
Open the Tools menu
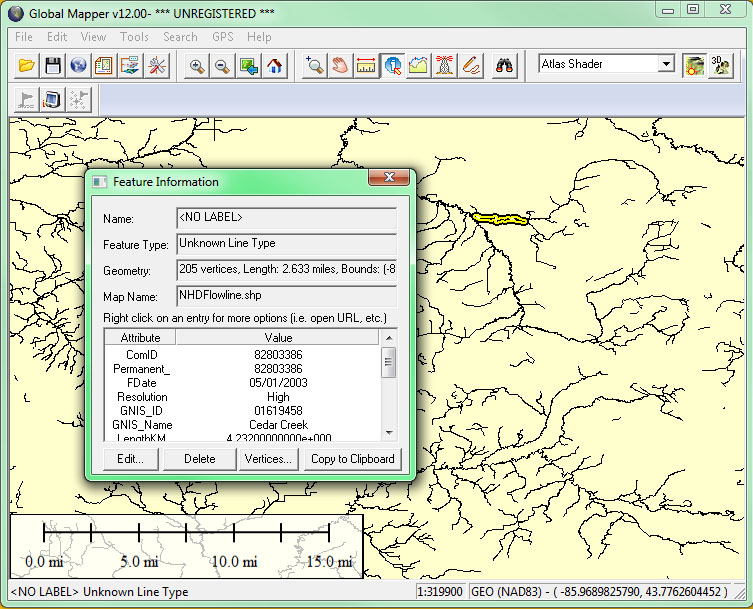point(134,37)
